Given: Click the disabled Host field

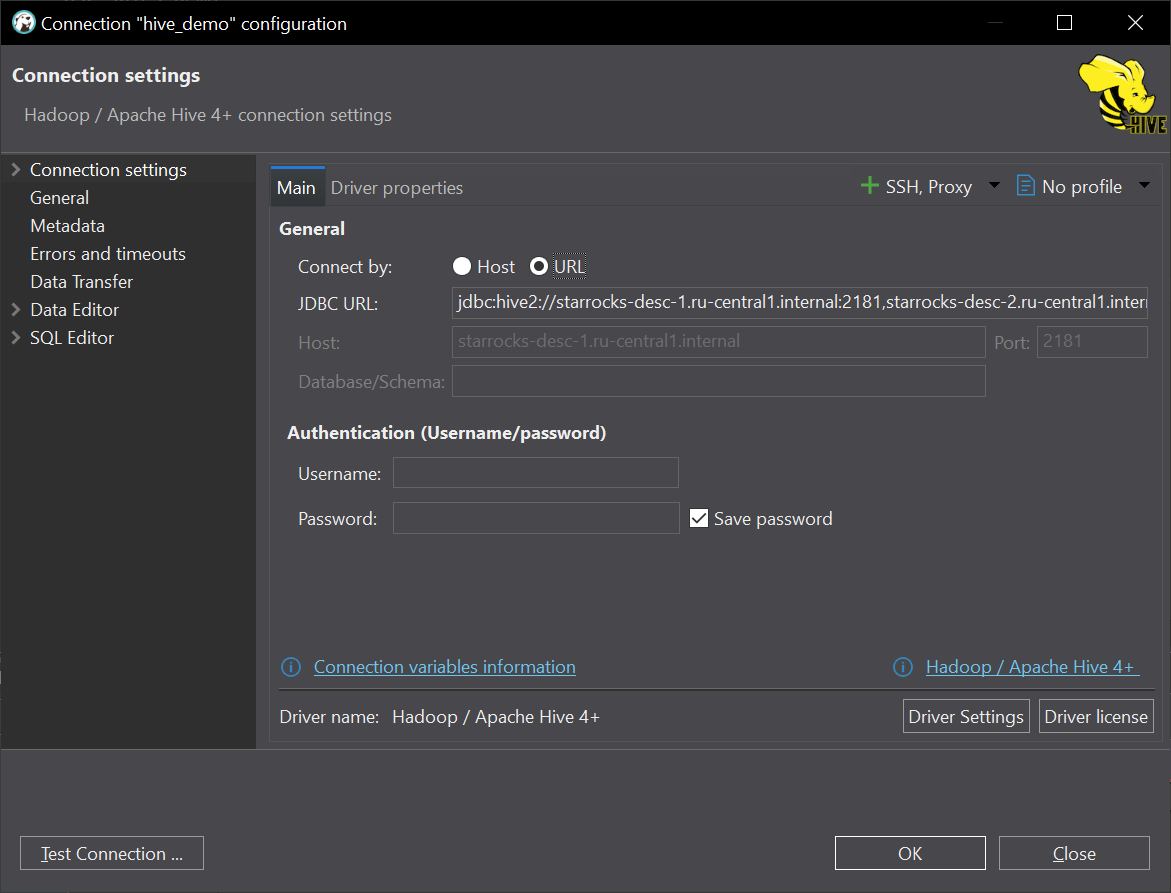Looking at the screenshot, I should (x=718, y=341).
